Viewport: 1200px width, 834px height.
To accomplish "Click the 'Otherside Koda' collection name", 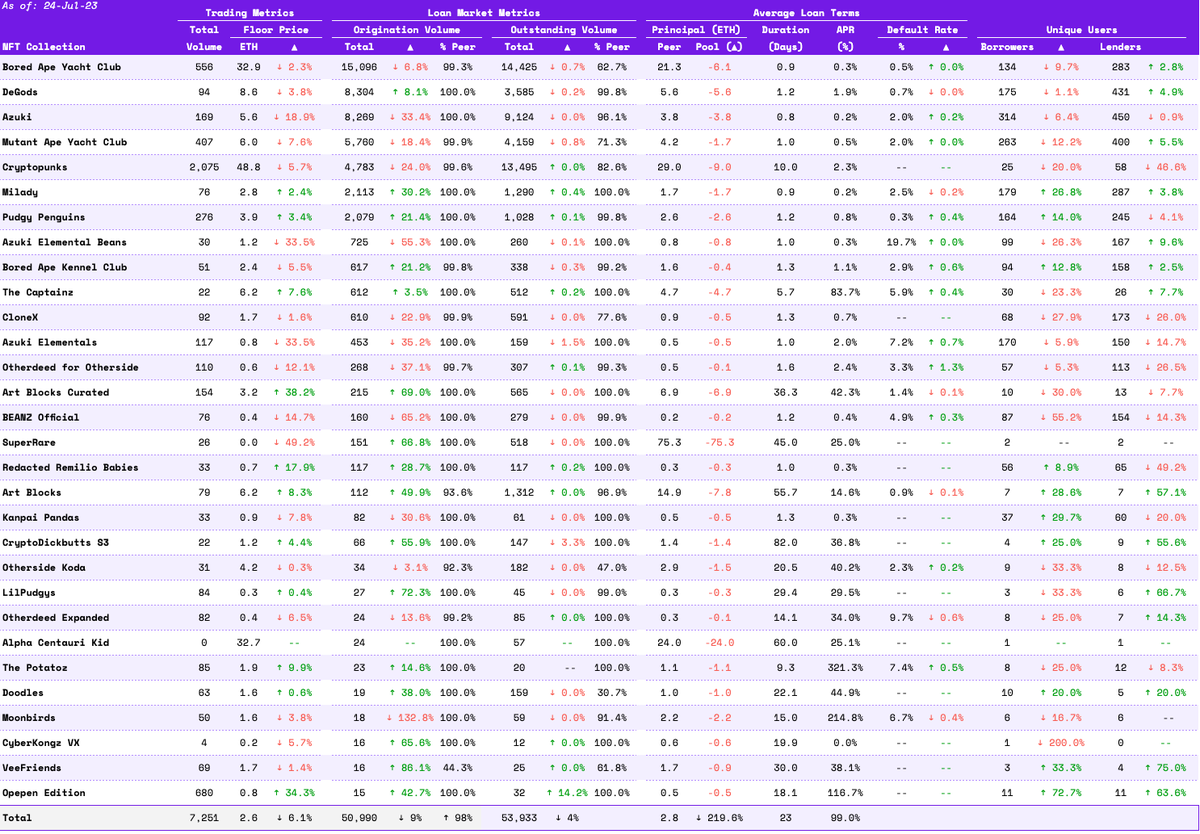I will pos(44,567).
